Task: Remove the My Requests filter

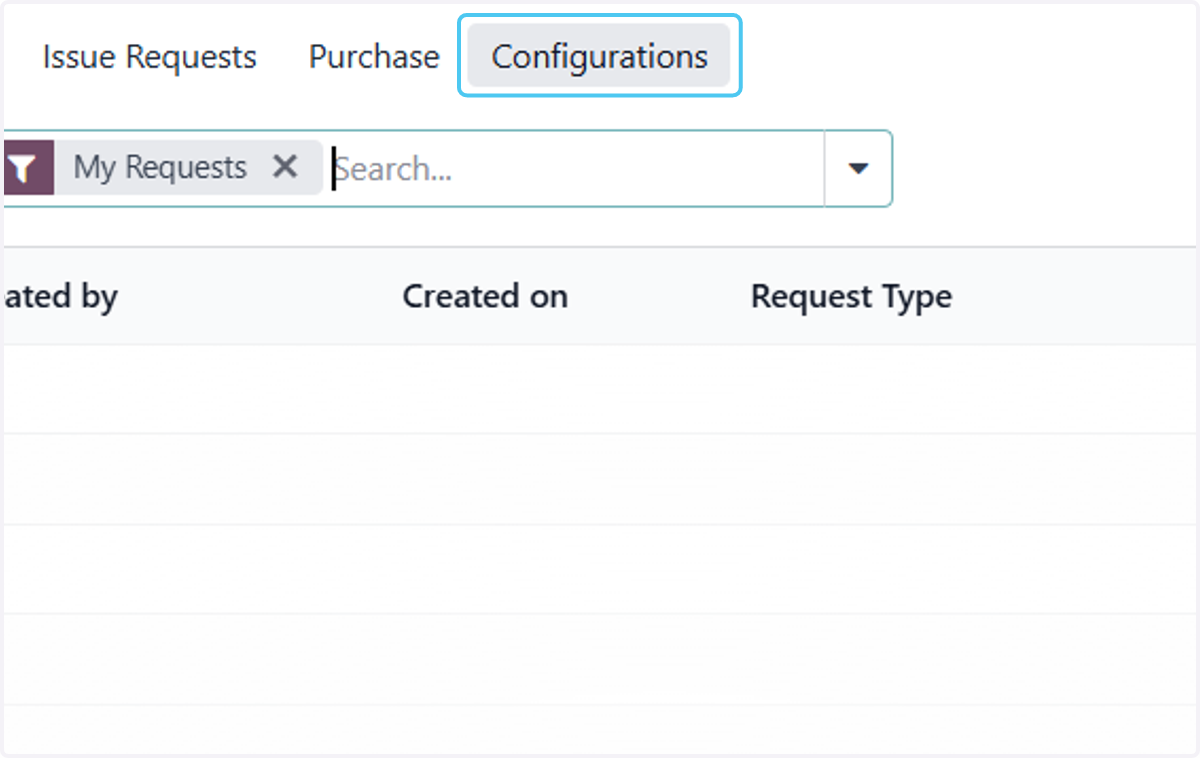Action: coord(285,167)
